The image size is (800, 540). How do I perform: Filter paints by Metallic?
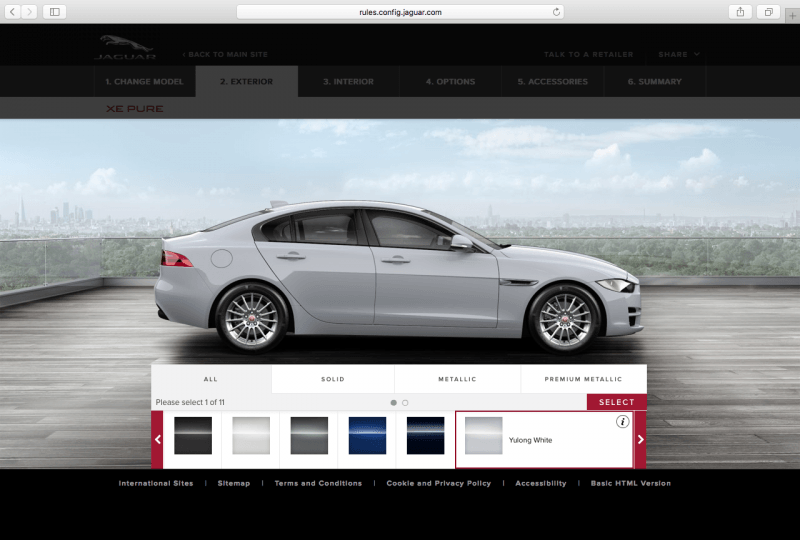click(457, 379)
